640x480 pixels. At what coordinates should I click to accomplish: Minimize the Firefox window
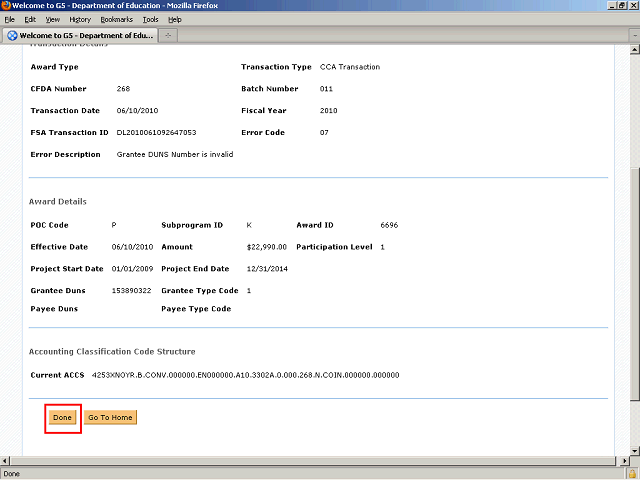click(x=612, y=5)
